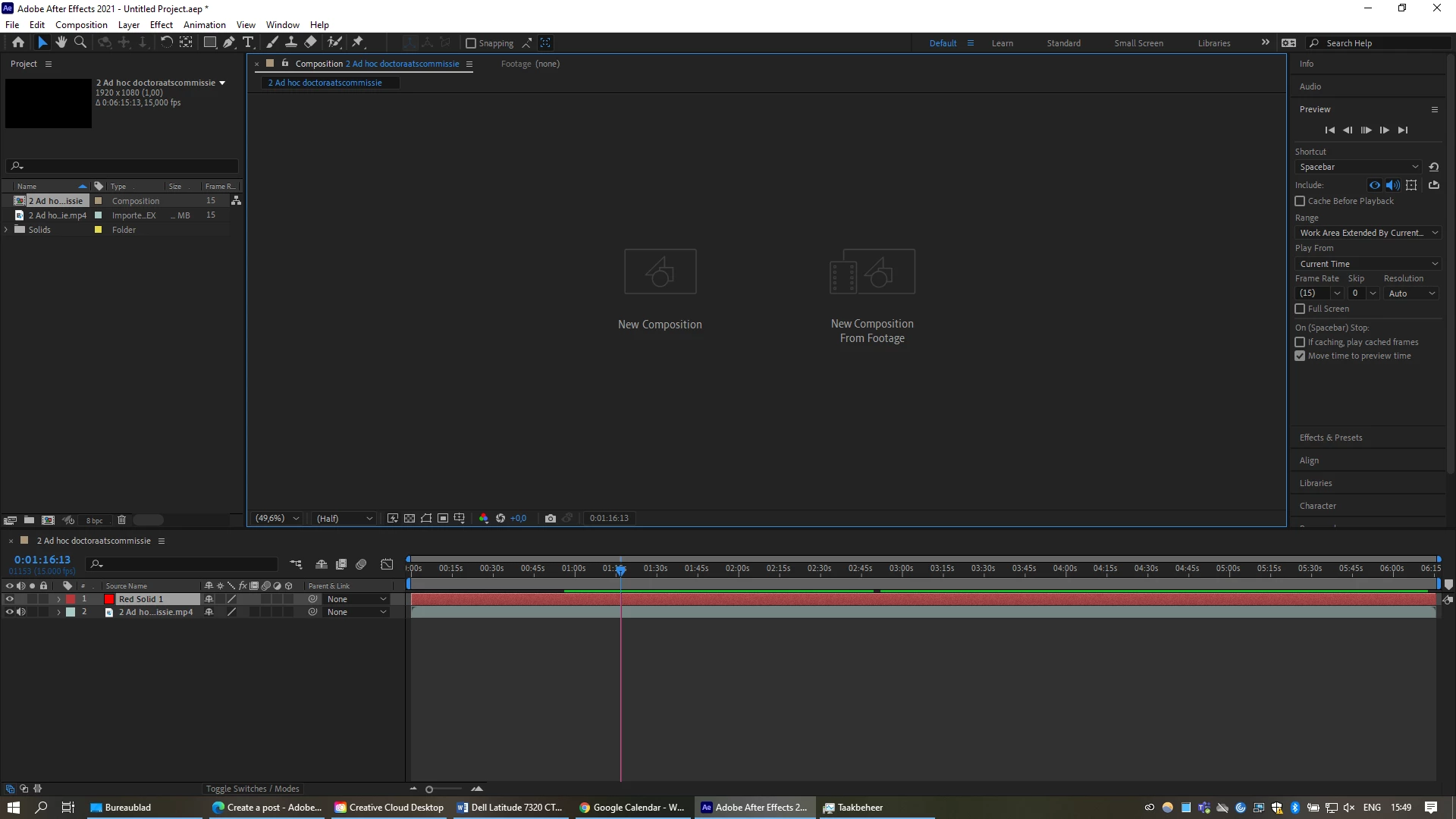Open the viewer resolution (Half) dropdown
Viewport: 1456px width, 819px height.
[345, 519]
